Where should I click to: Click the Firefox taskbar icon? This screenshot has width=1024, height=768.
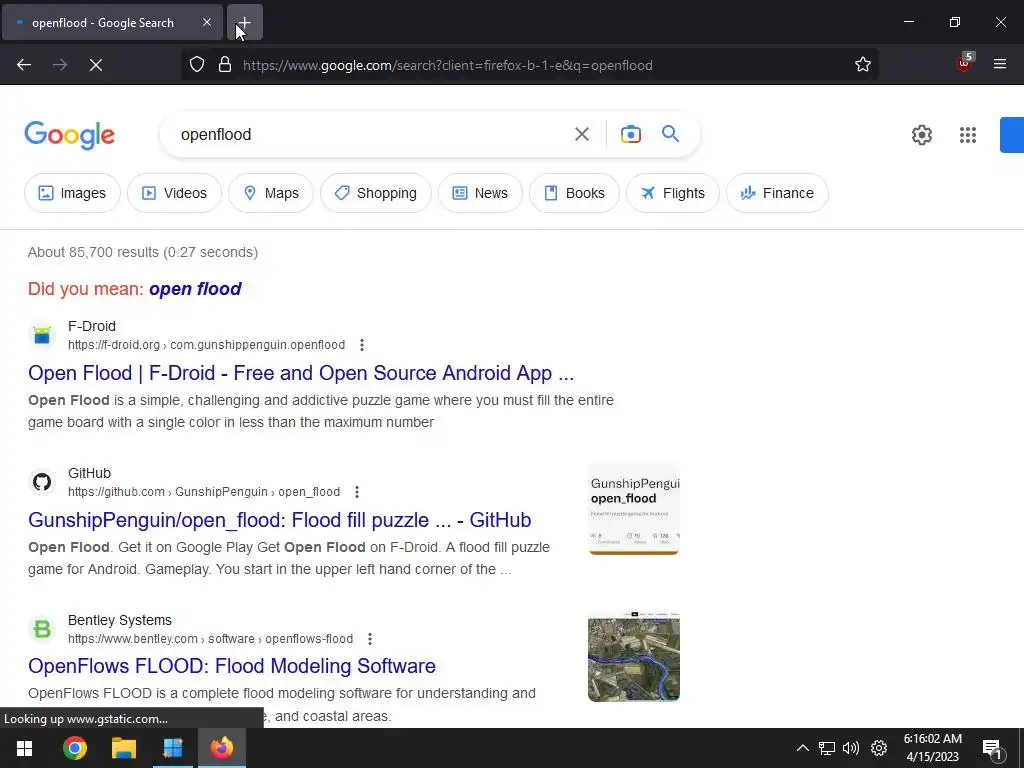(x=221, y=748)
